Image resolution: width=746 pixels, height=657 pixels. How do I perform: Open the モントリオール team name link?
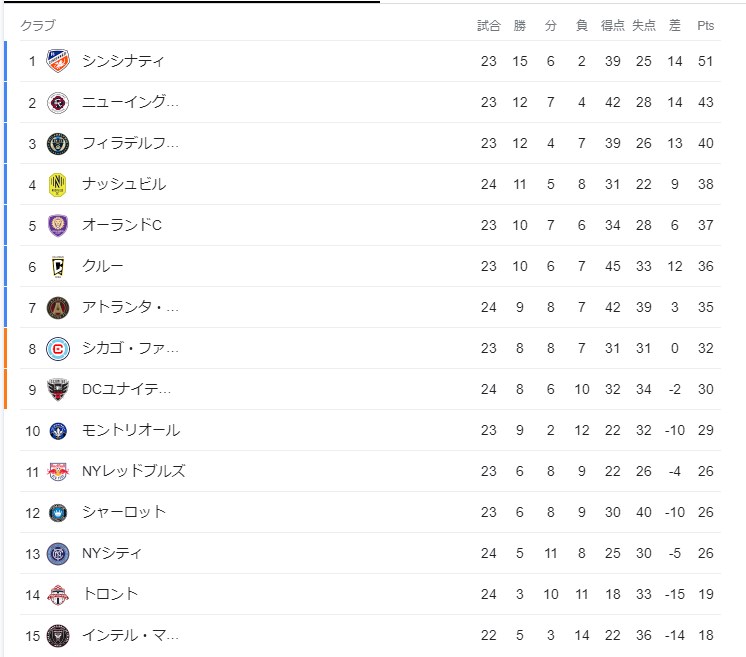pyautogui.click(x=131, y=430)
